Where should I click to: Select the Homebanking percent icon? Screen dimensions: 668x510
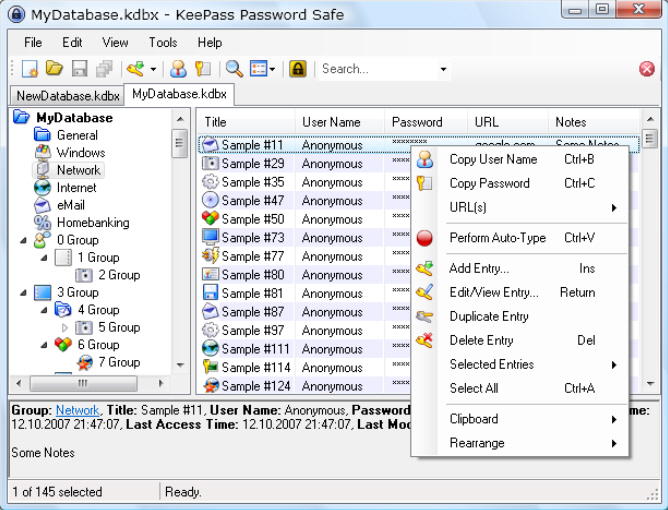pos(42,222)
